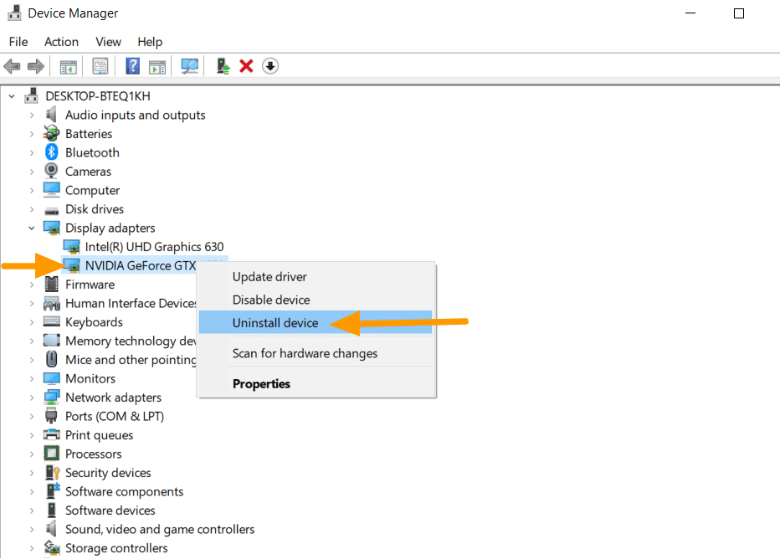Click the Display adapters category icon
Image resolution: width=780 pixels, height=558 pixels.
point(51,228)
